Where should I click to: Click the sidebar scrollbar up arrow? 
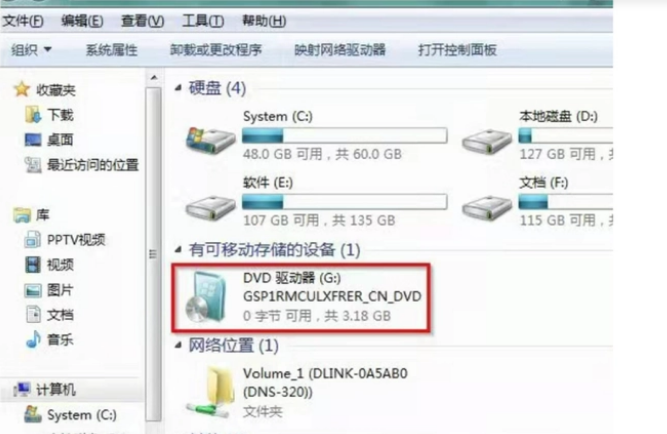[154, 78]
